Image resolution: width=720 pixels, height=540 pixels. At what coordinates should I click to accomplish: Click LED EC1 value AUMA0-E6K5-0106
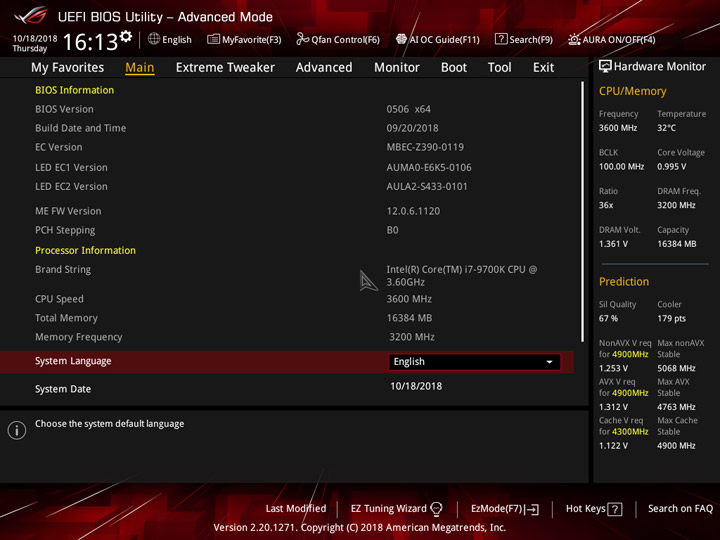pyautogui.click(x=429, y=168)
